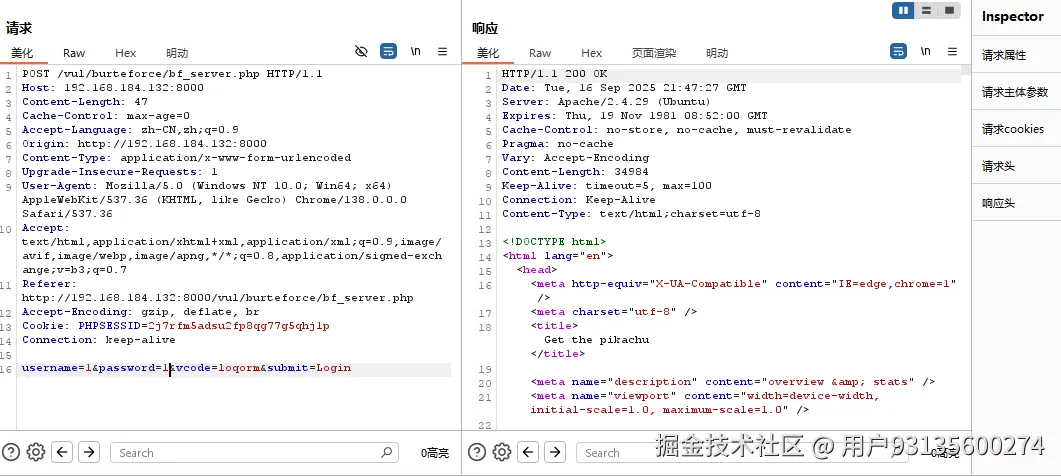The width and height of the screenshot is (1061, 476).
Task: Expand 请求头 section in Inspector
Action: point(1016,166)
